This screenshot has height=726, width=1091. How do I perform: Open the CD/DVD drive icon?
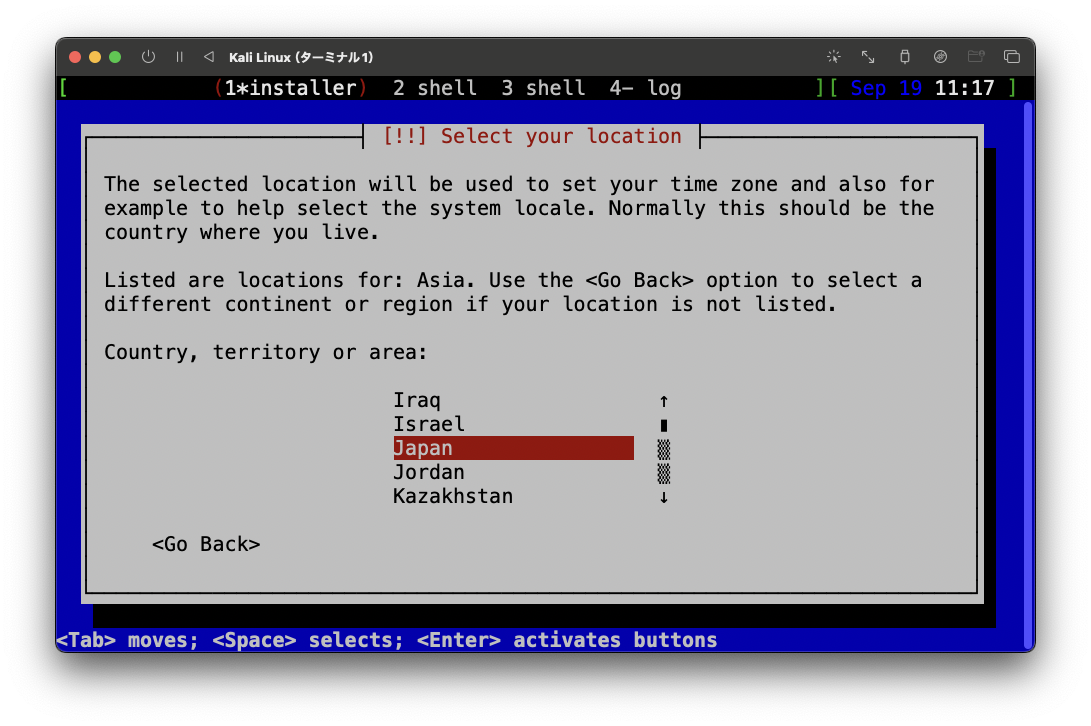point(940,57)
